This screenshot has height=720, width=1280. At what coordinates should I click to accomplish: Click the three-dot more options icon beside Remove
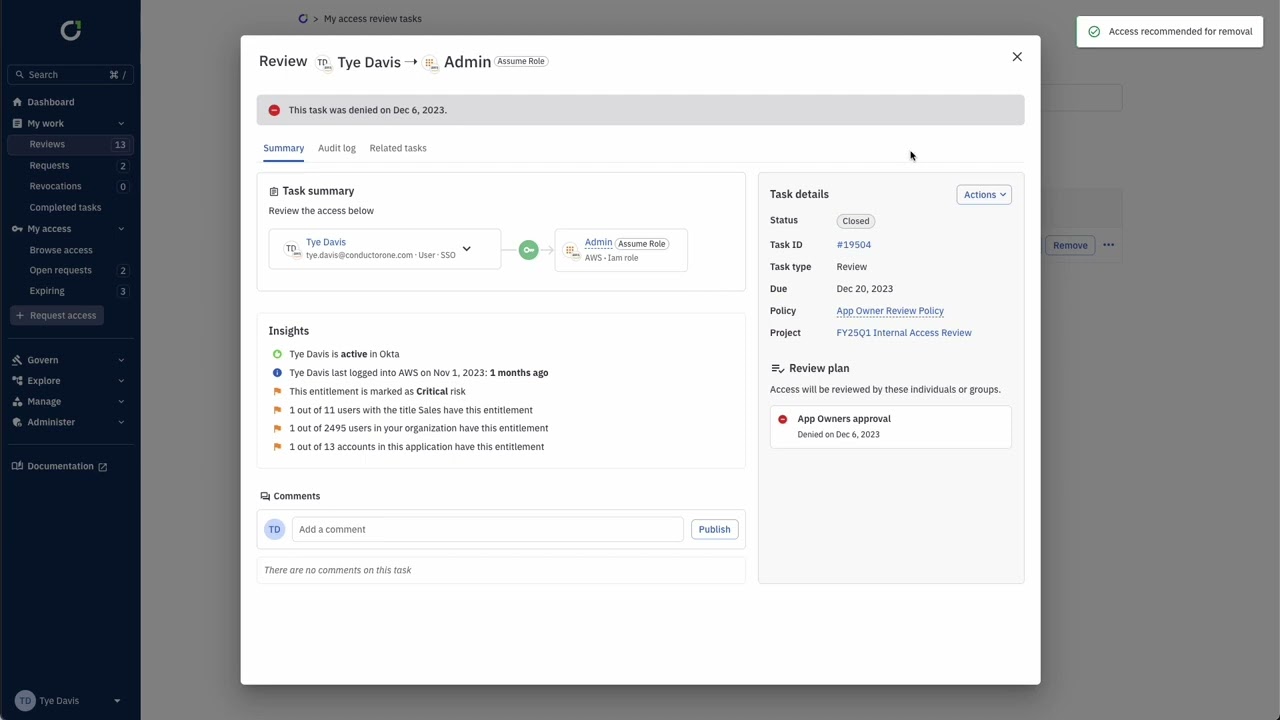click(x=1108, y=245)
